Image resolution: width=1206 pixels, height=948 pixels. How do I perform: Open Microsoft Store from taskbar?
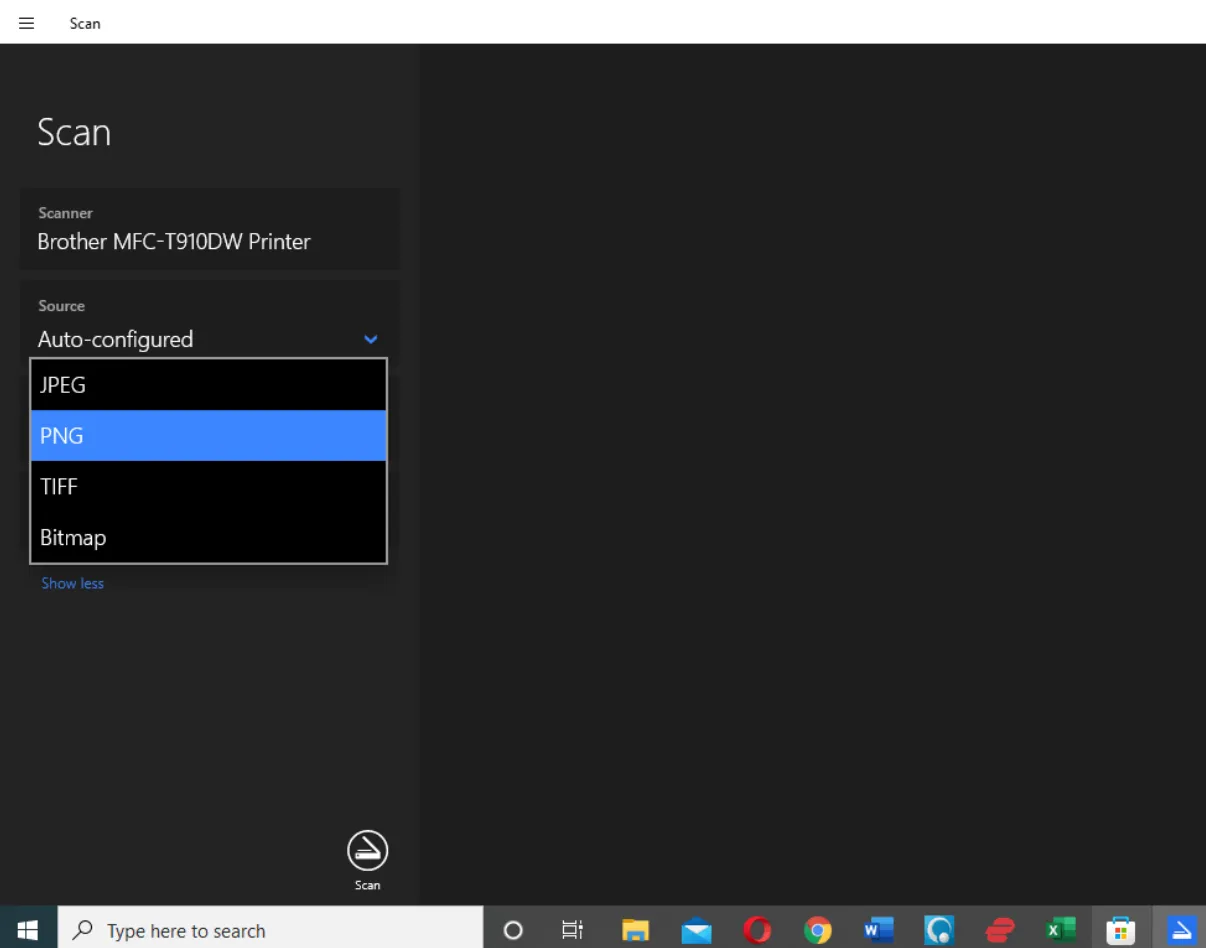tap(1121, 931)
